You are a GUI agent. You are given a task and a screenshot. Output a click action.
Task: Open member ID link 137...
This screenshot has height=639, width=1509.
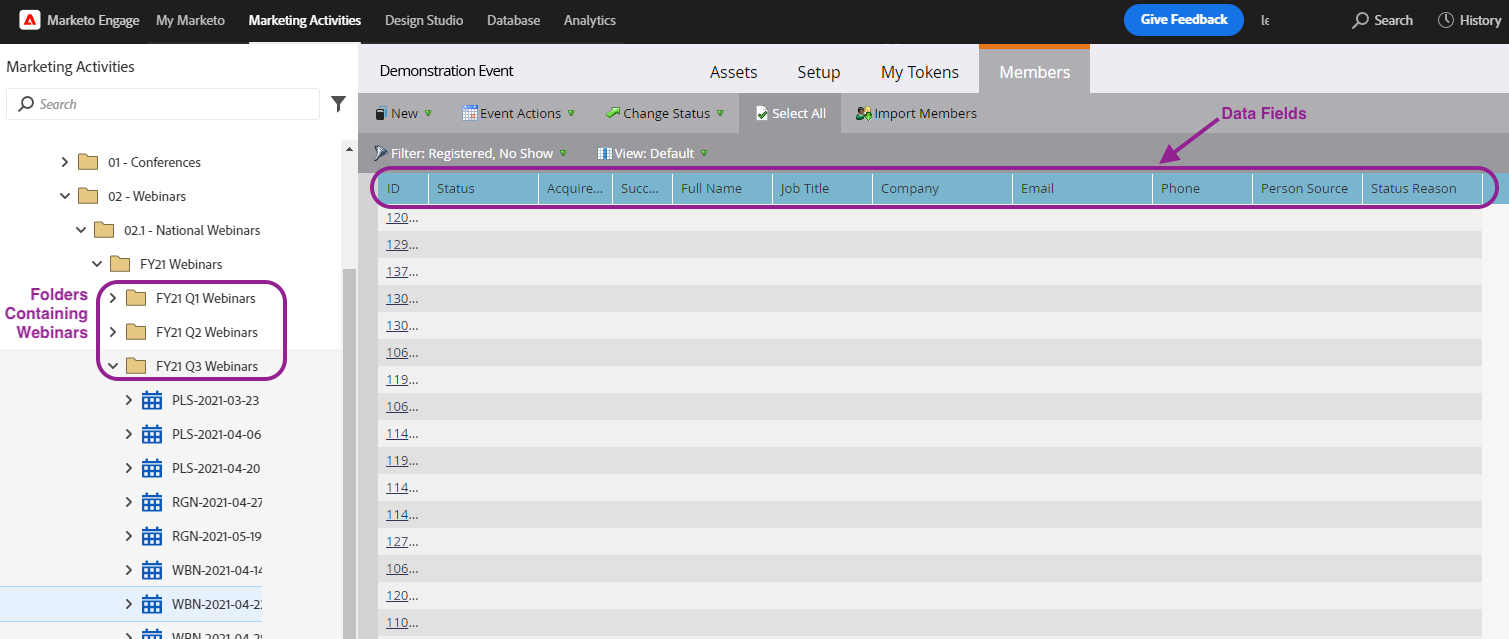pyautogui.click(x=402, y=272)
